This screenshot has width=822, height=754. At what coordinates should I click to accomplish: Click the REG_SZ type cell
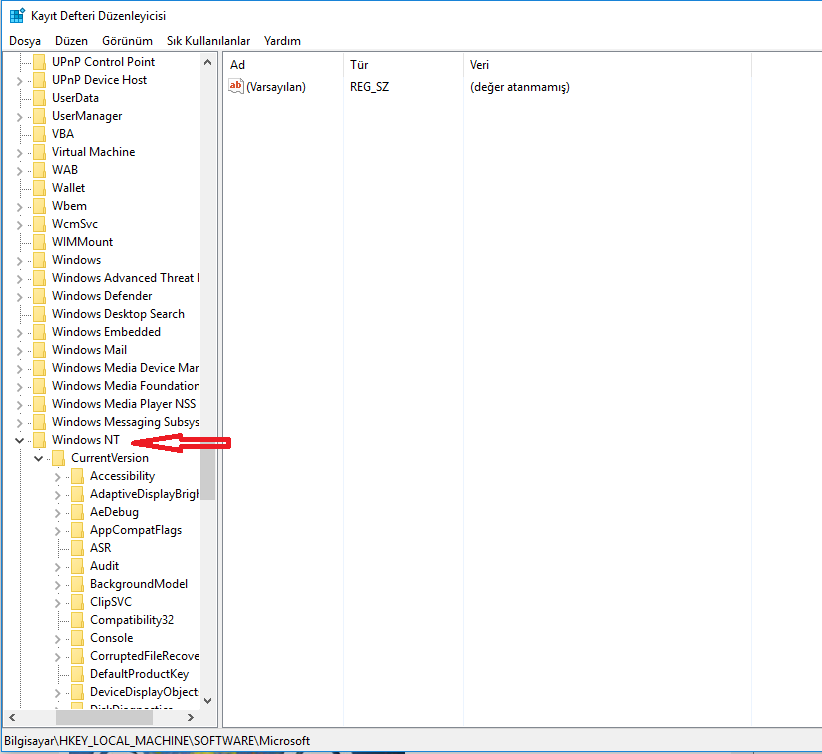370,87
